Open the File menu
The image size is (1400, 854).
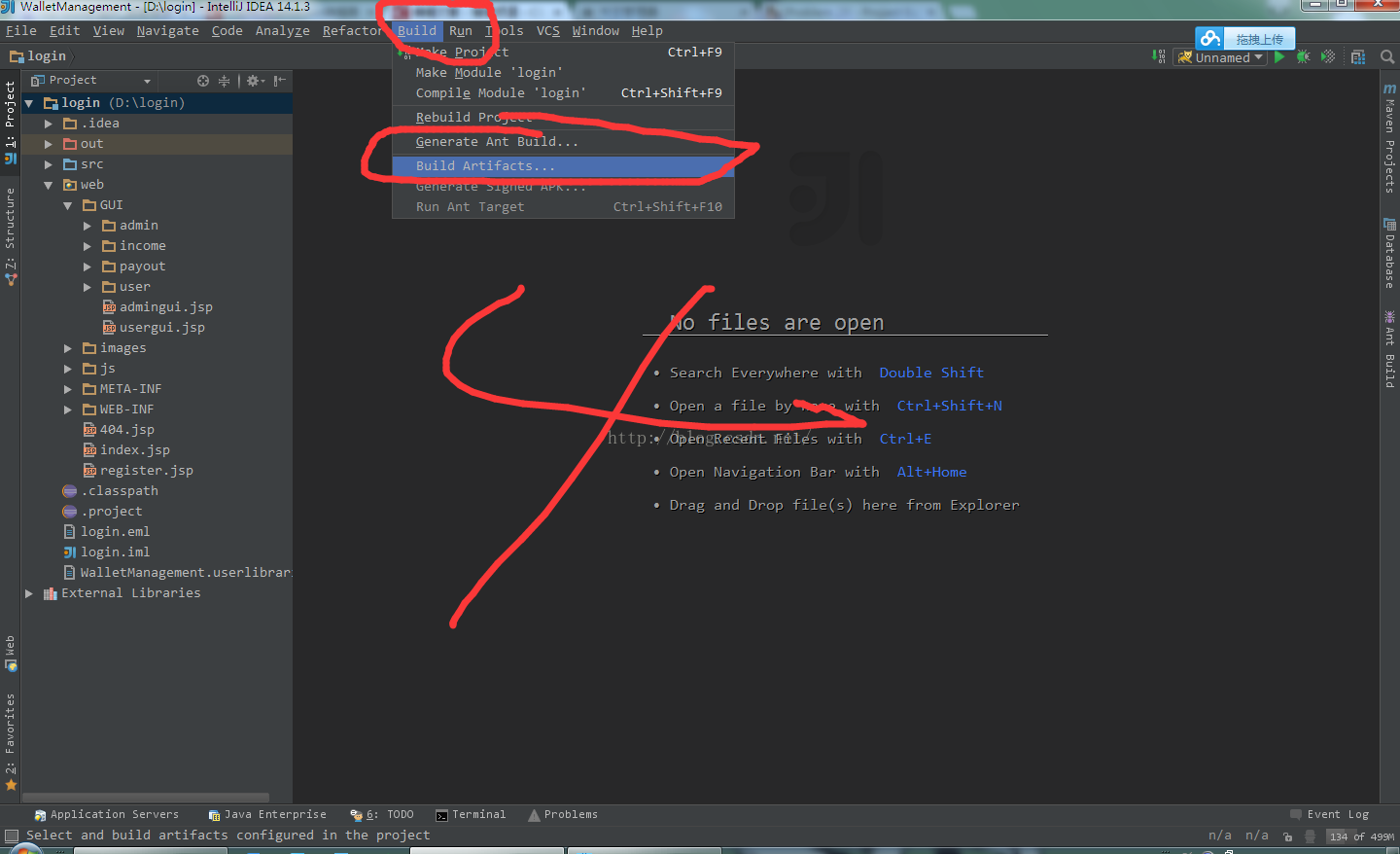pos(21,31)
